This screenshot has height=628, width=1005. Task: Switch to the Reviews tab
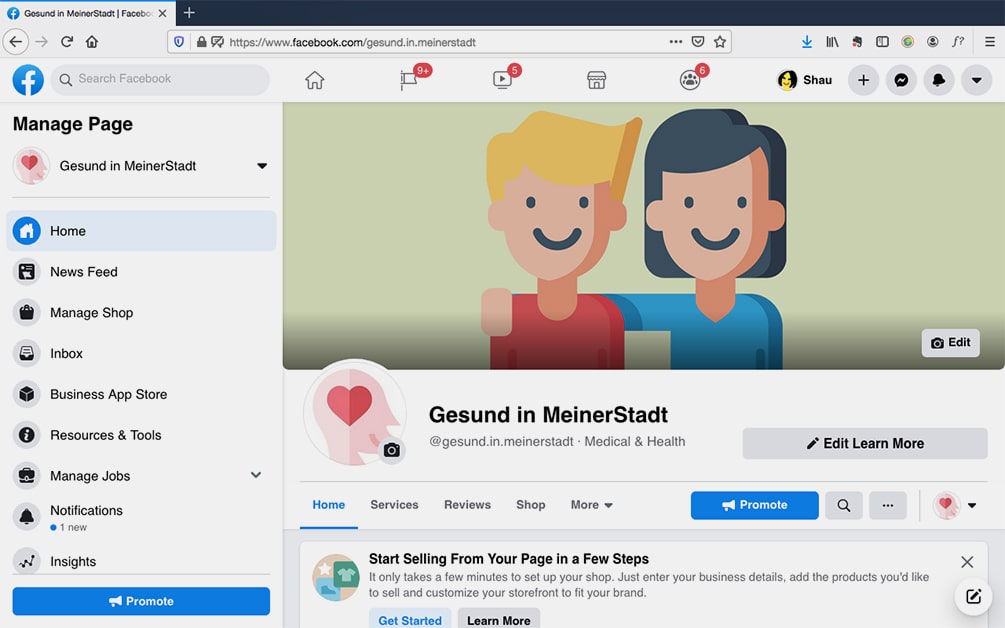[x=467, y=505]
